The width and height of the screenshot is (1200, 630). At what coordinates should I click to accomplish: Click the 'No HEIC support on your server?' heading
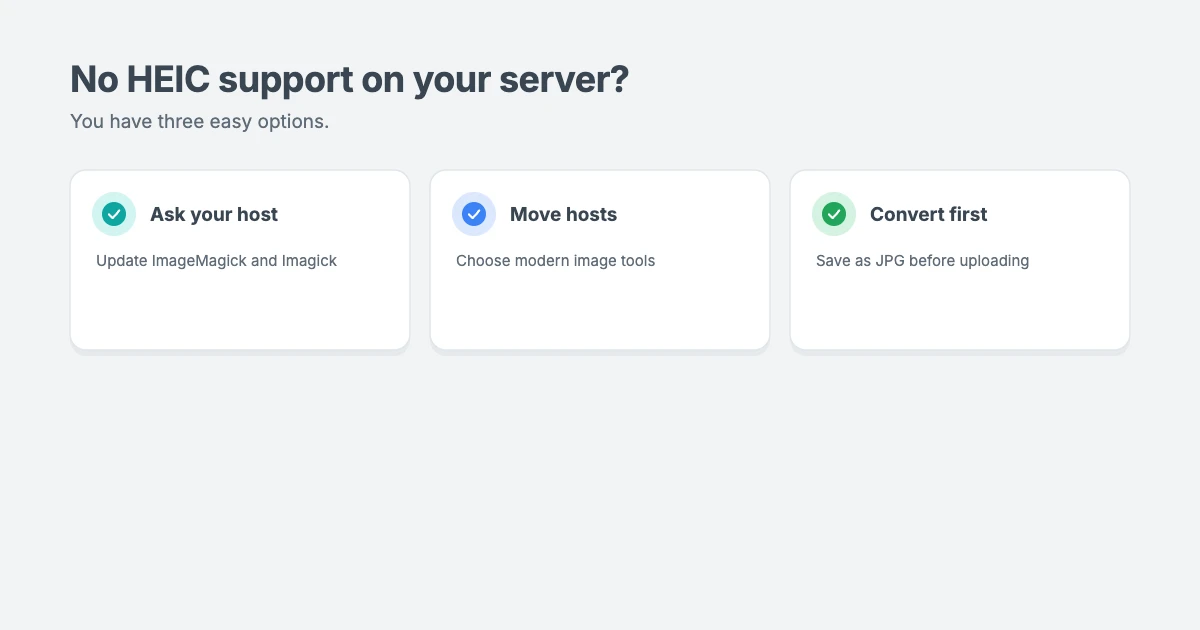350,79
